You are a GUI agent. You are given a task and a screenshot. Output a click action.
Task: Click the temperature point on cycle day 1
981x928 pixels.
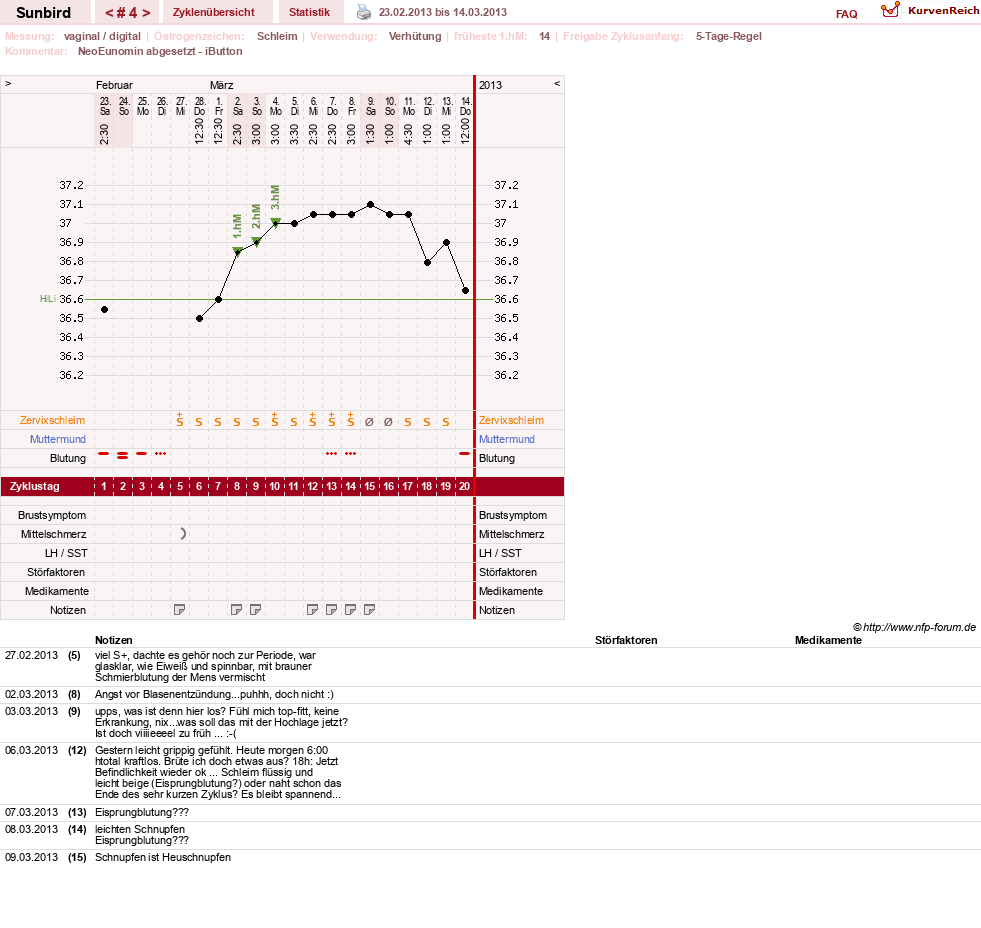point(104,310)
